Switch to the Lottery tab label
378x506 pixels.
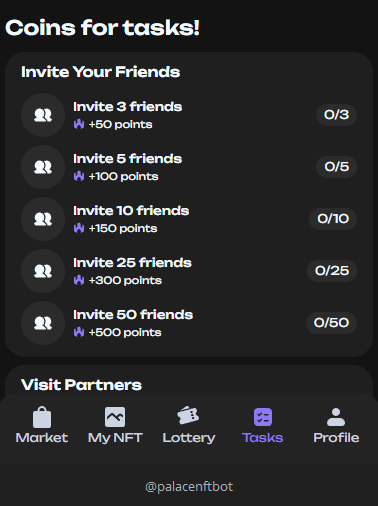pos(189,438)
